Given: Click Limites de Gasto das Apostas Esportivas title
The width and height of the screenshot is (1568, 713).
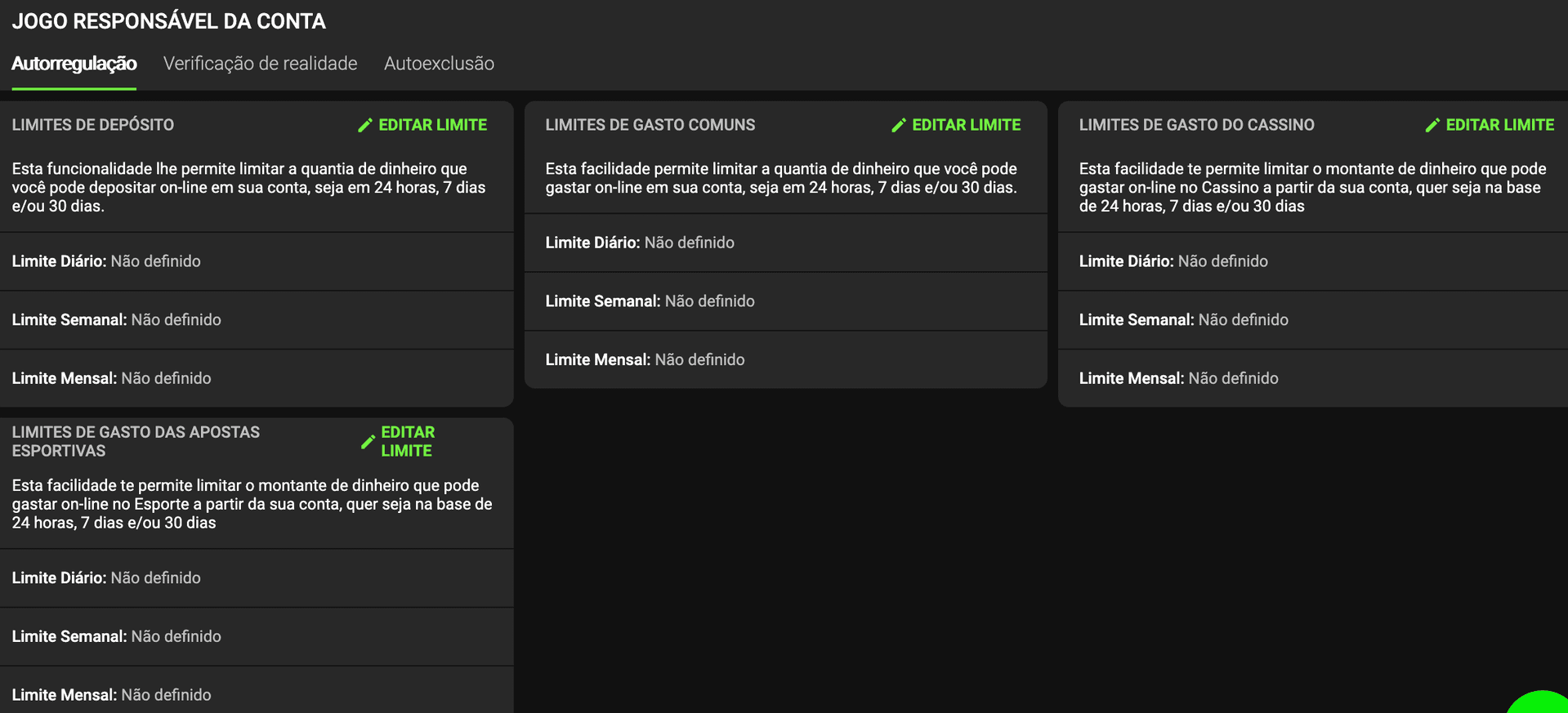Looking at the screenshot, I should [136, 441].
